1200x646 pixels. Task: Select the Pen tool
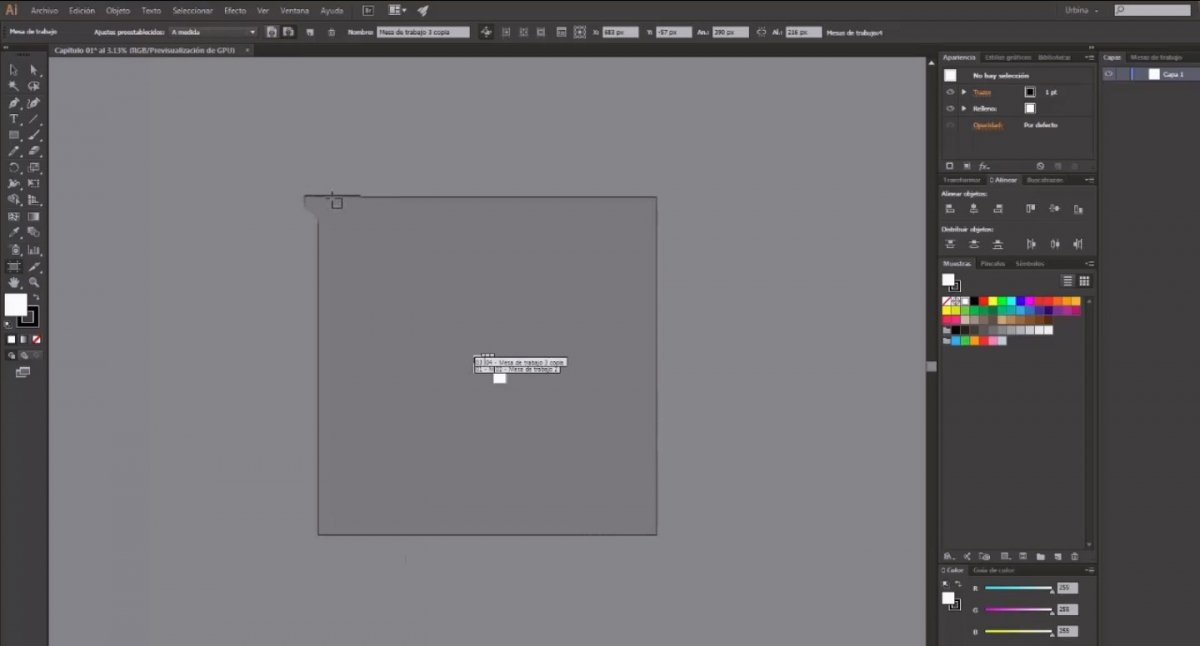(14, 103)
